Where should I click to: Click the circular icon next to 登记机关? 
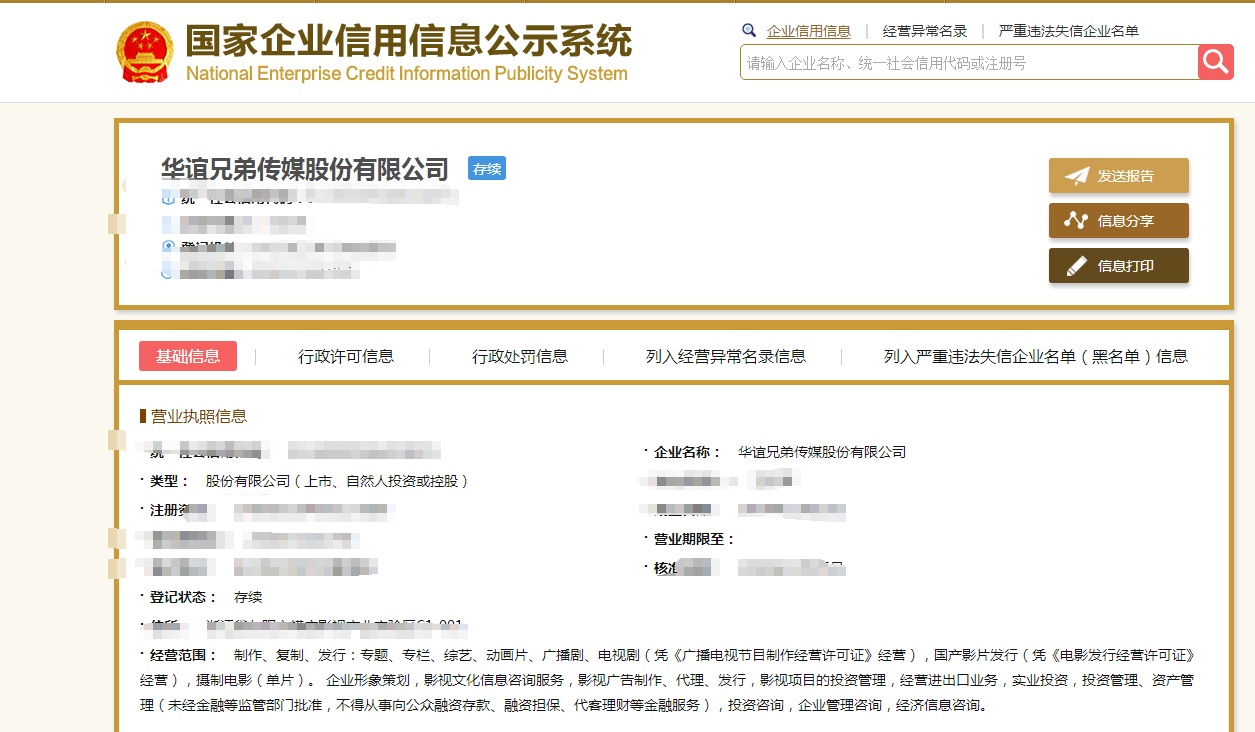[167, 246]
